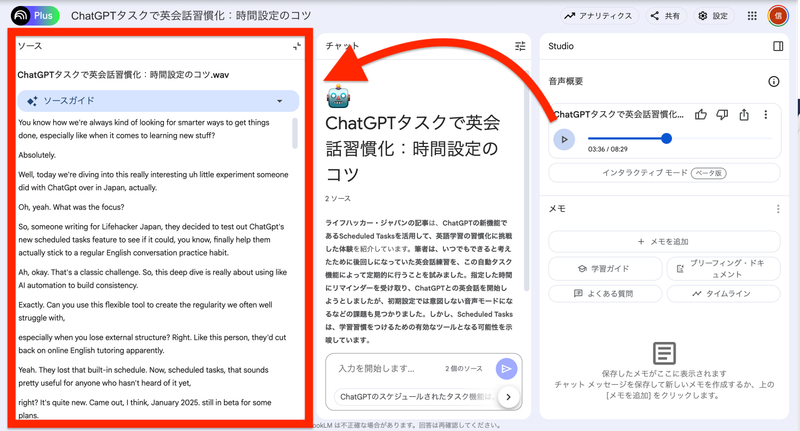Click the audio overview share icon
The width and height of the screenshot is (800, 431).
pyautogui.click(x=744, y=115)
